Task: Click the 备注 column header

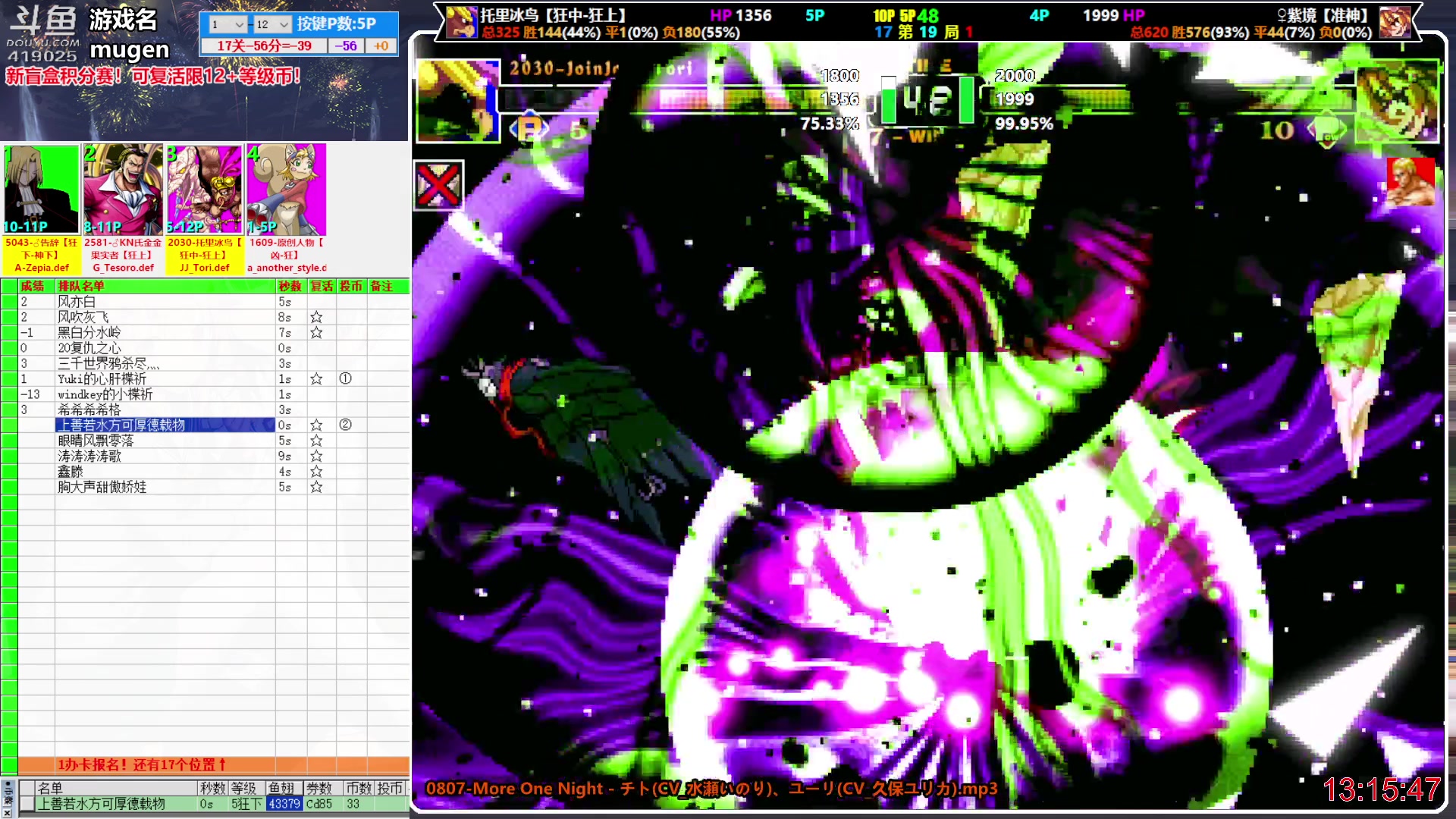Action: point(388,286)
